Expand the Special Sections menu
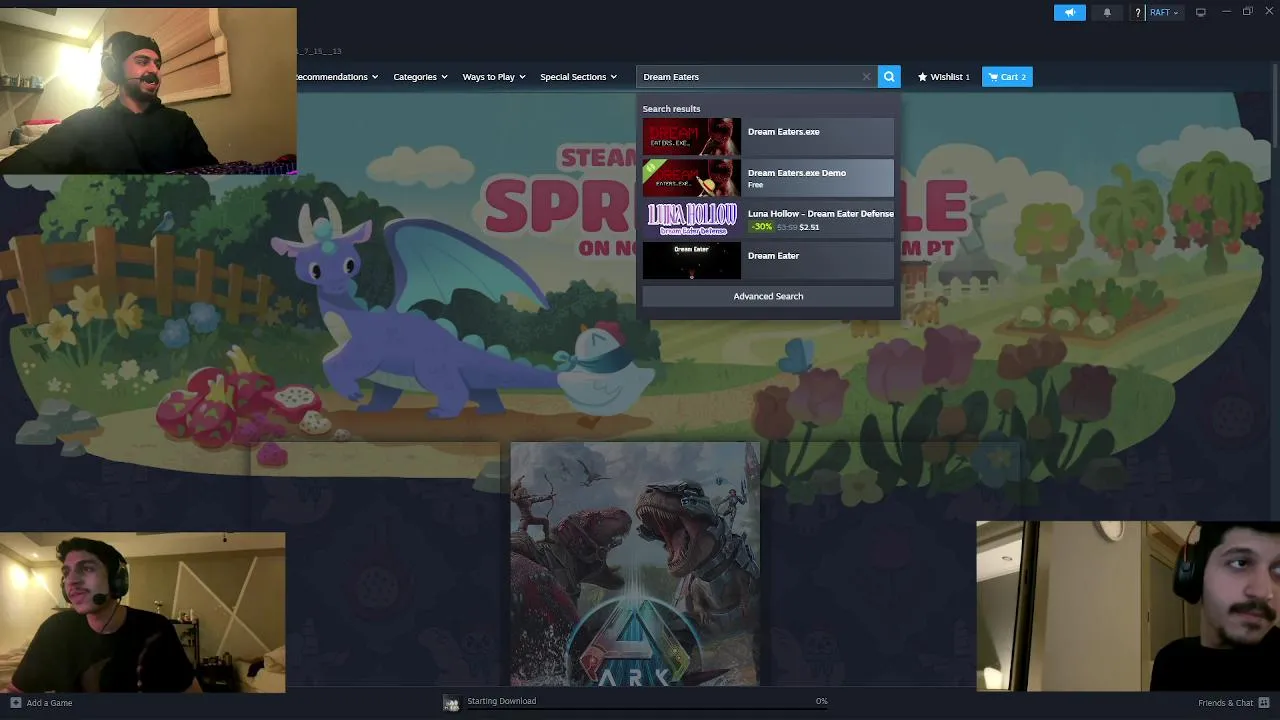The width and height of the screenshot is (1280, 720). pyautogui.click(x=578, y=77)
